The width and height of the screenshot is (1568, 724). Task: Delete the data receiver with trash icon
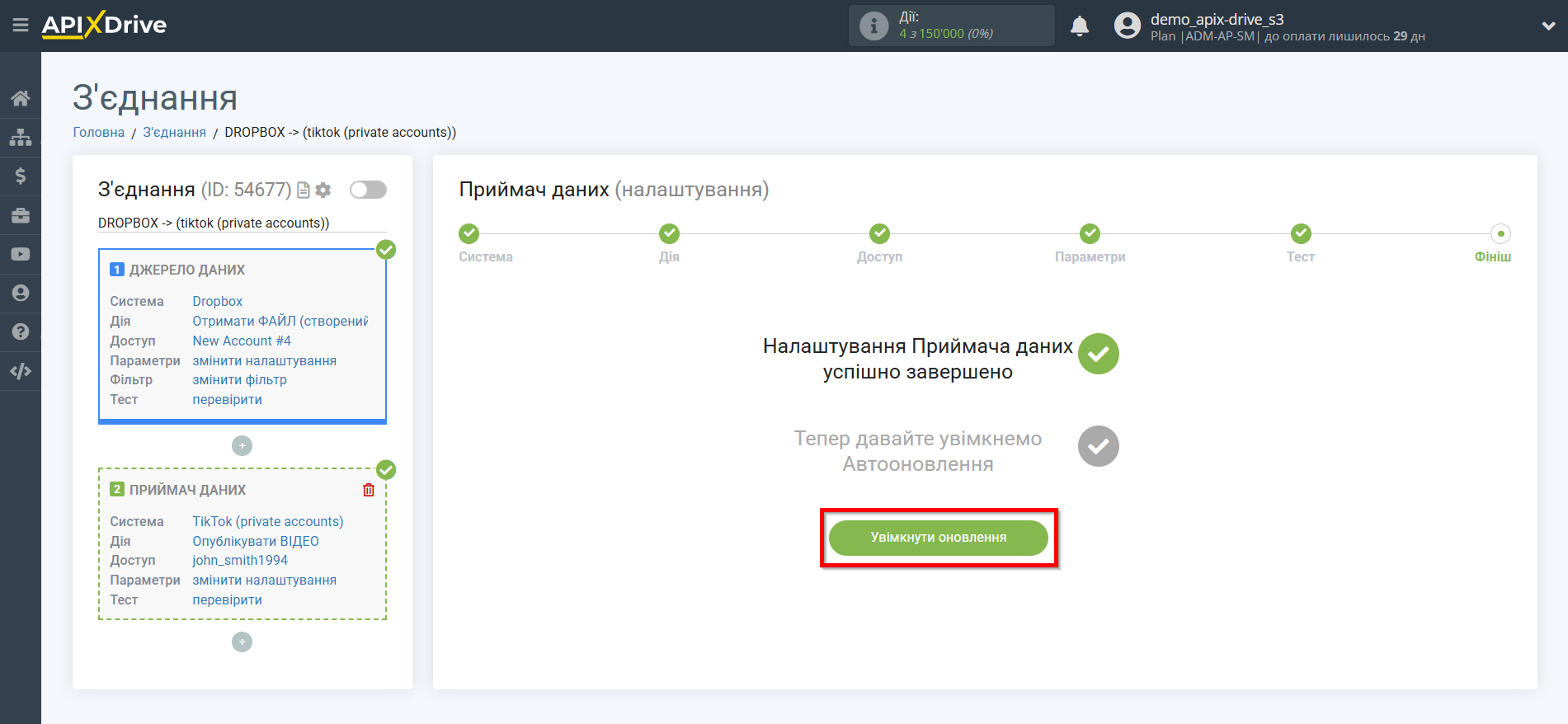pyautogui.click(x=369, y=490)
